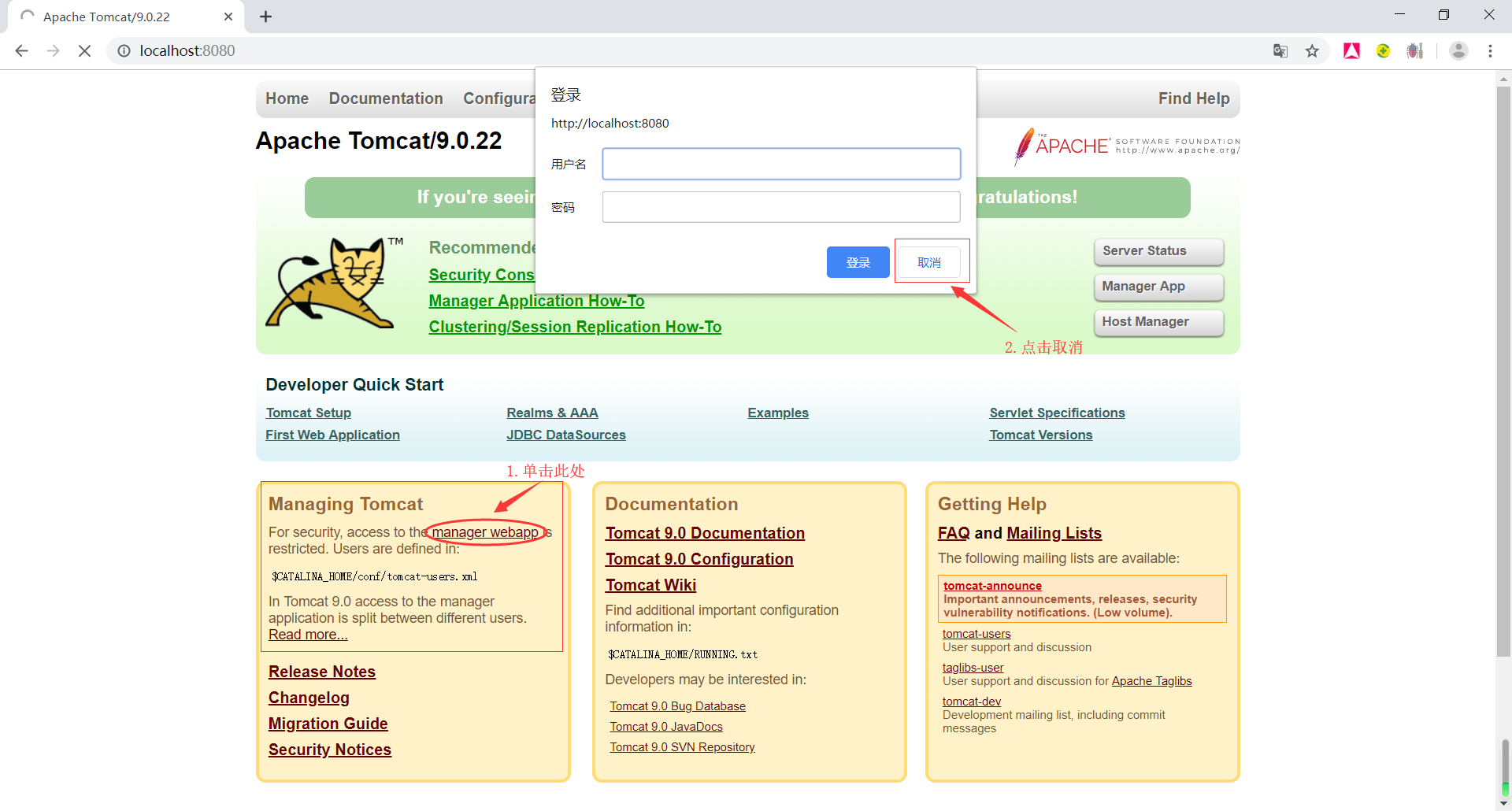Open the First Web Application link
The image size is (1512, 811).
click(332, 435)
